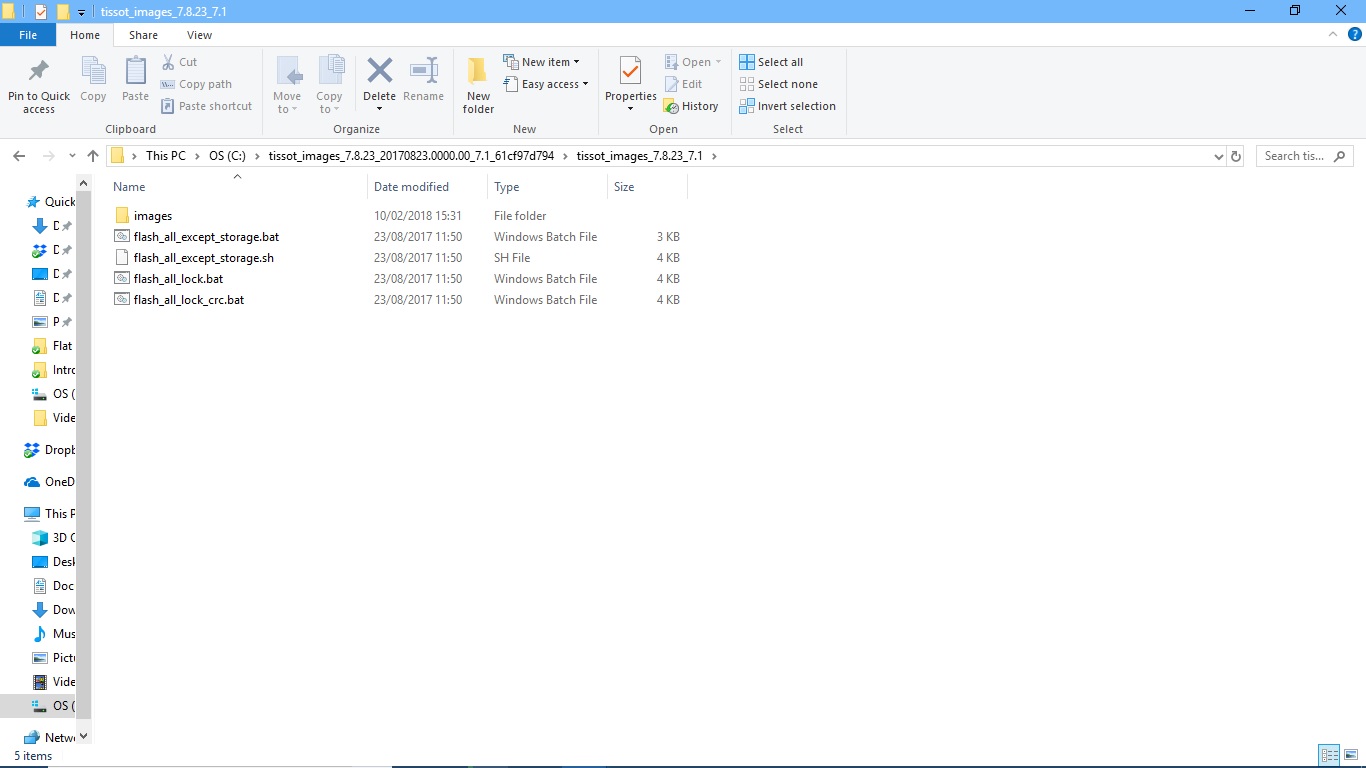Click Select all button
This screenshot has width=1366, height=768.
click(771, 62)
